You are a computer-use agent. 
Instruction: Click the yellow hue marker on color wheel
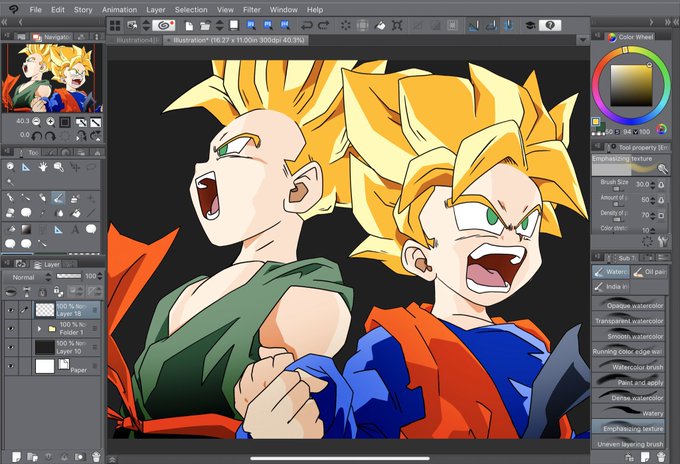coord(625,50)
